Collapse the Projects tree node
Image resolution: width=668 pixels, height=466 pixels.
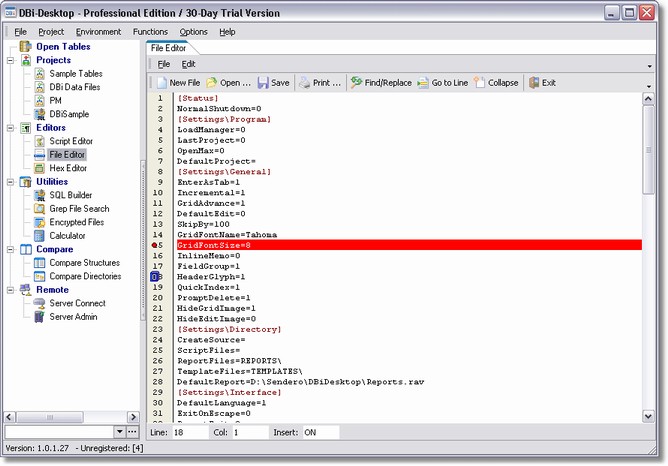(x=11, y=60)
